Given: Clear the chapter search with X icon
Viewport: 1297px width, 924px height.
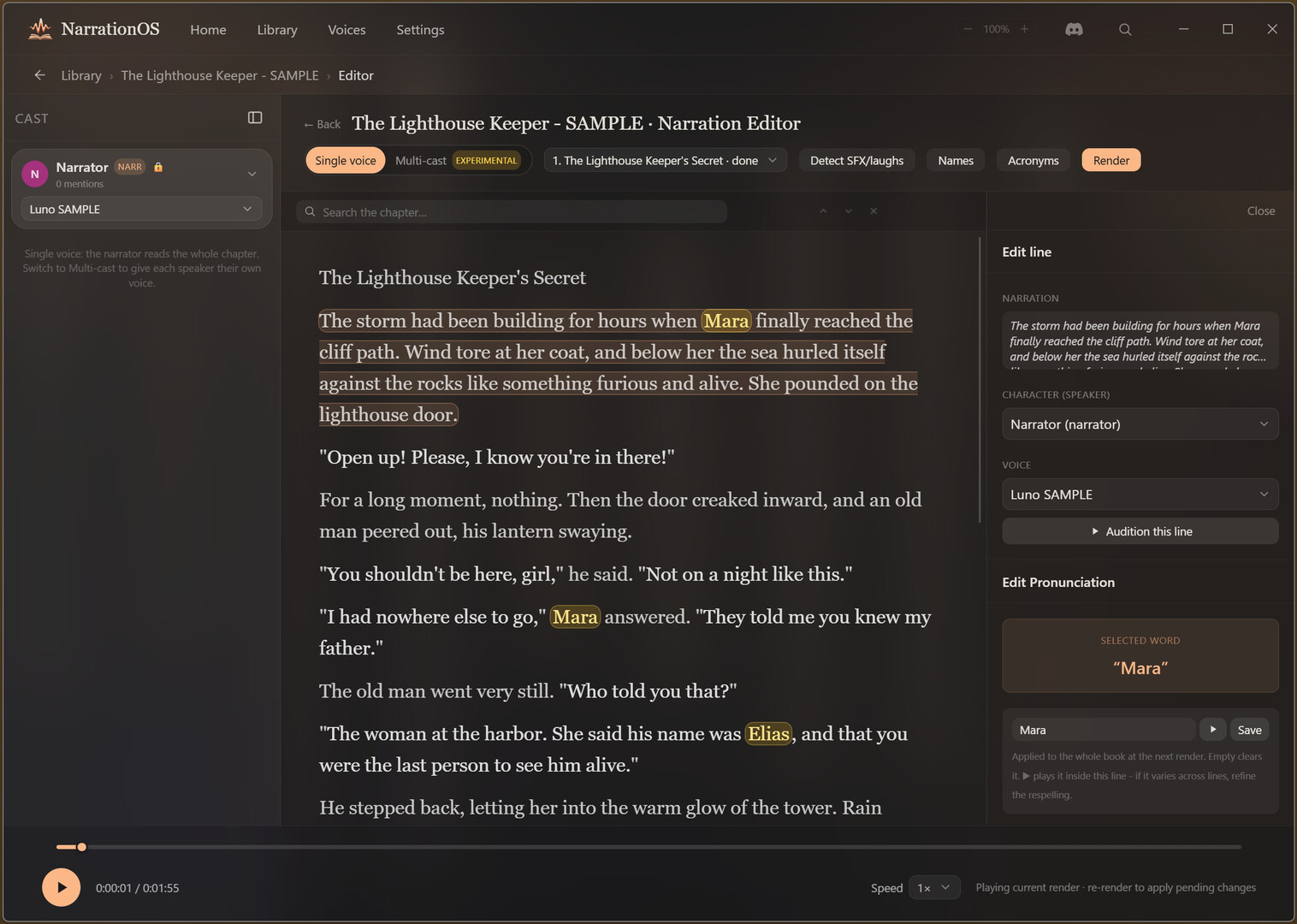Looking at the screenshot, I should pyautogui.click(x=874, y=211).
